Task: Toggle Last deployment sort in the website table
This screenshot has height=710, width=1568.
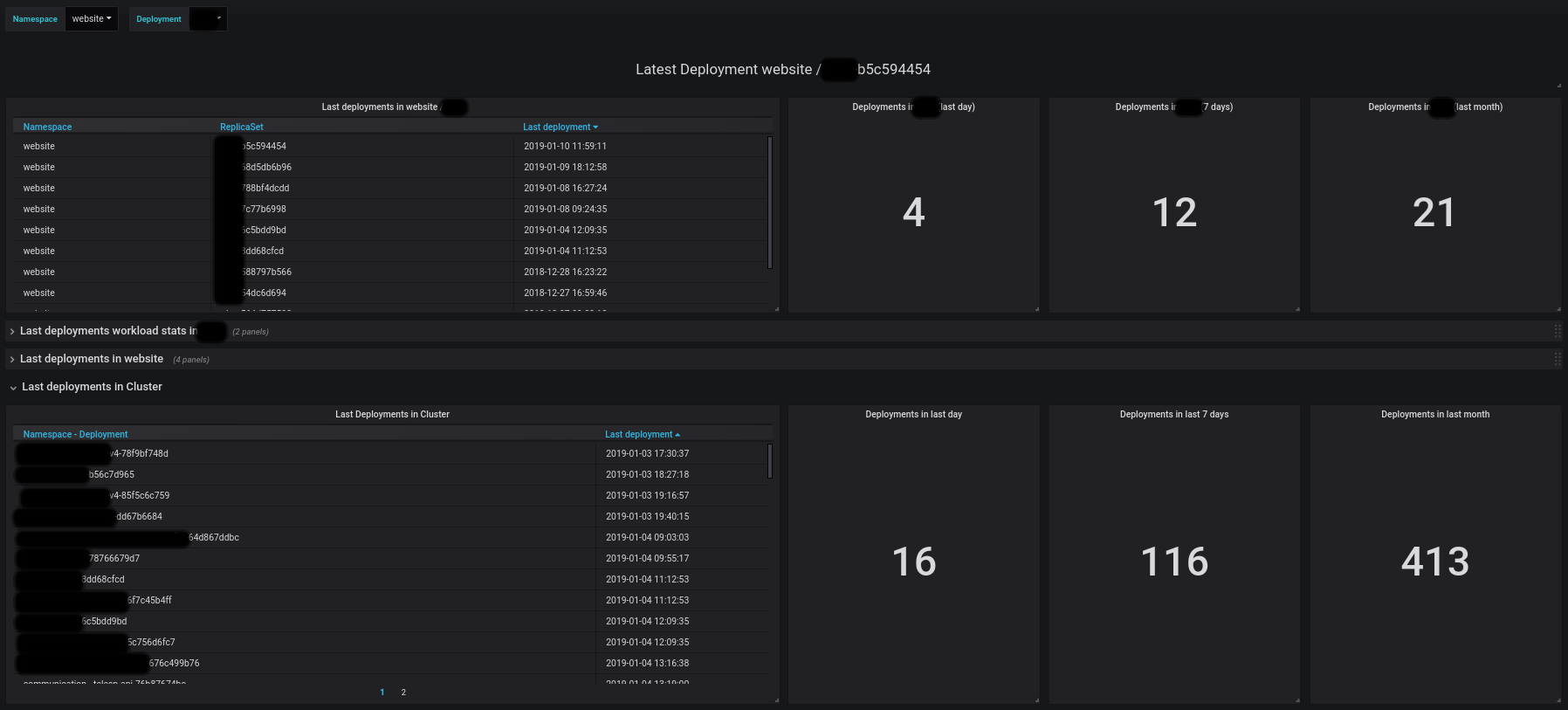Action: click(560, 128)
